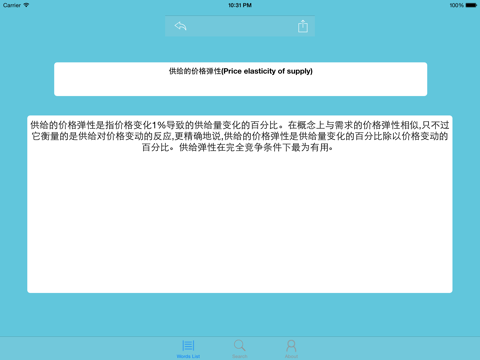This screenshot has height=360, width=480.
Task: Switch to the Search tab label
Action: point(240,356)
